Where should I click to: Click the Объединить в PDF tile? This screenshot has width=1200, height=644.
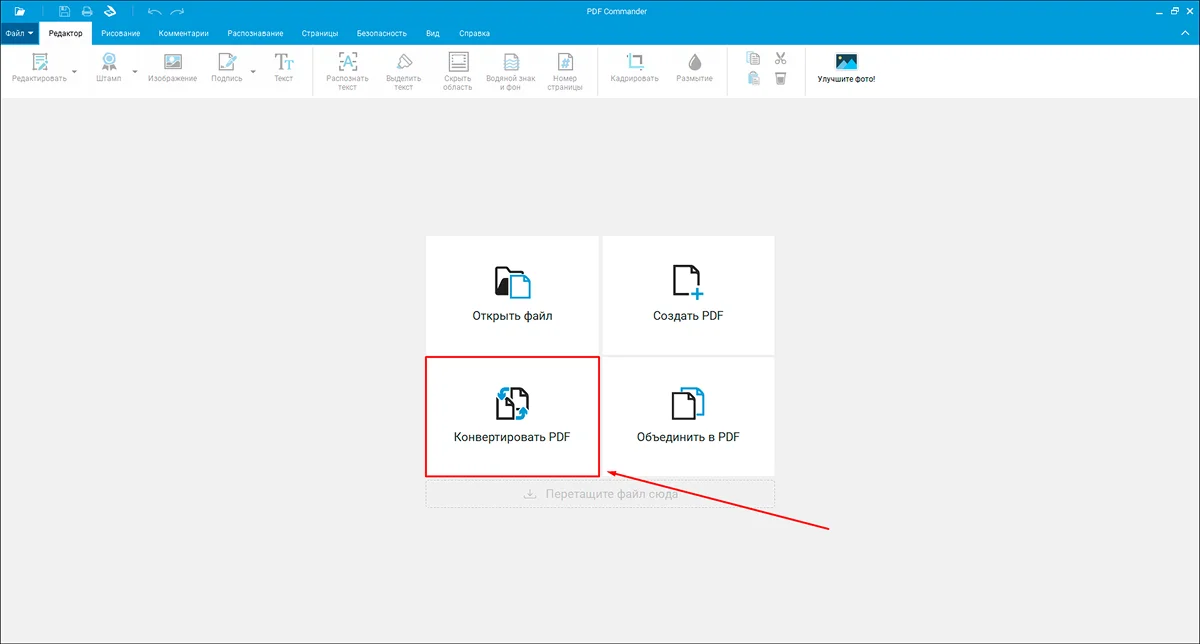click(x=688, y=416)
